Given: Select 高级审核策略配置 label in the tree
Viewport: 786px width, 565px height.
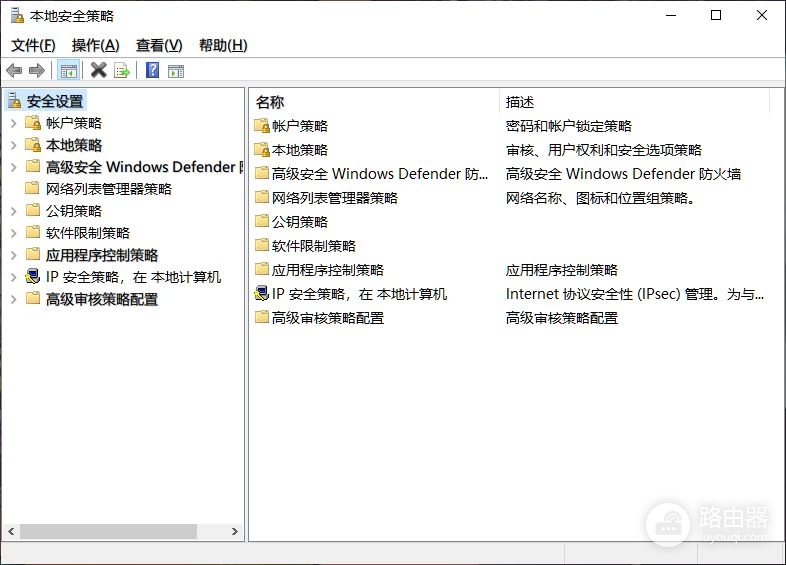Looking at the screenshot, I should 102,299.
